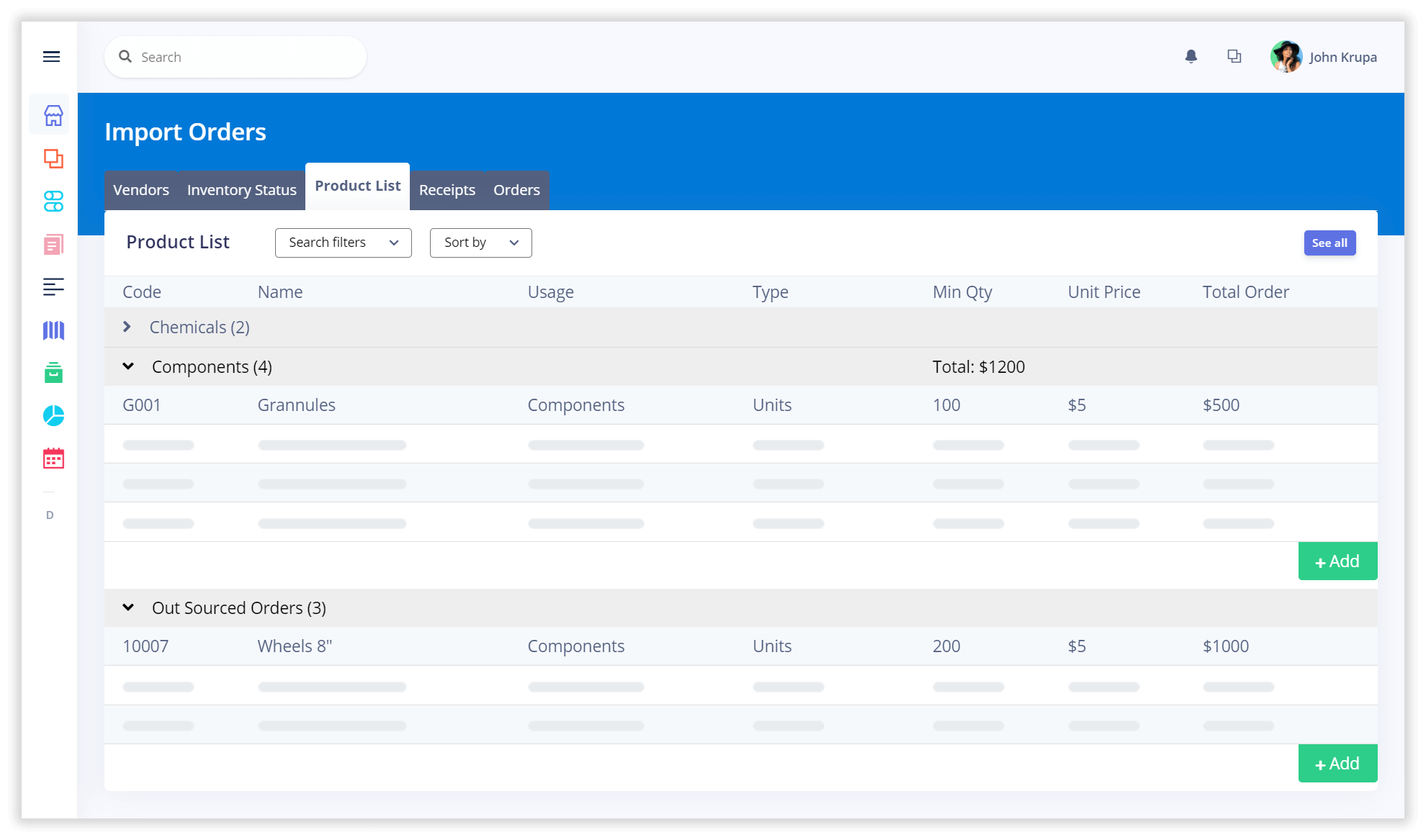Collapse the Components (4) group chevron
Image resolution: width=1426 pixels, height=840 pixels.
pos(128,366)
